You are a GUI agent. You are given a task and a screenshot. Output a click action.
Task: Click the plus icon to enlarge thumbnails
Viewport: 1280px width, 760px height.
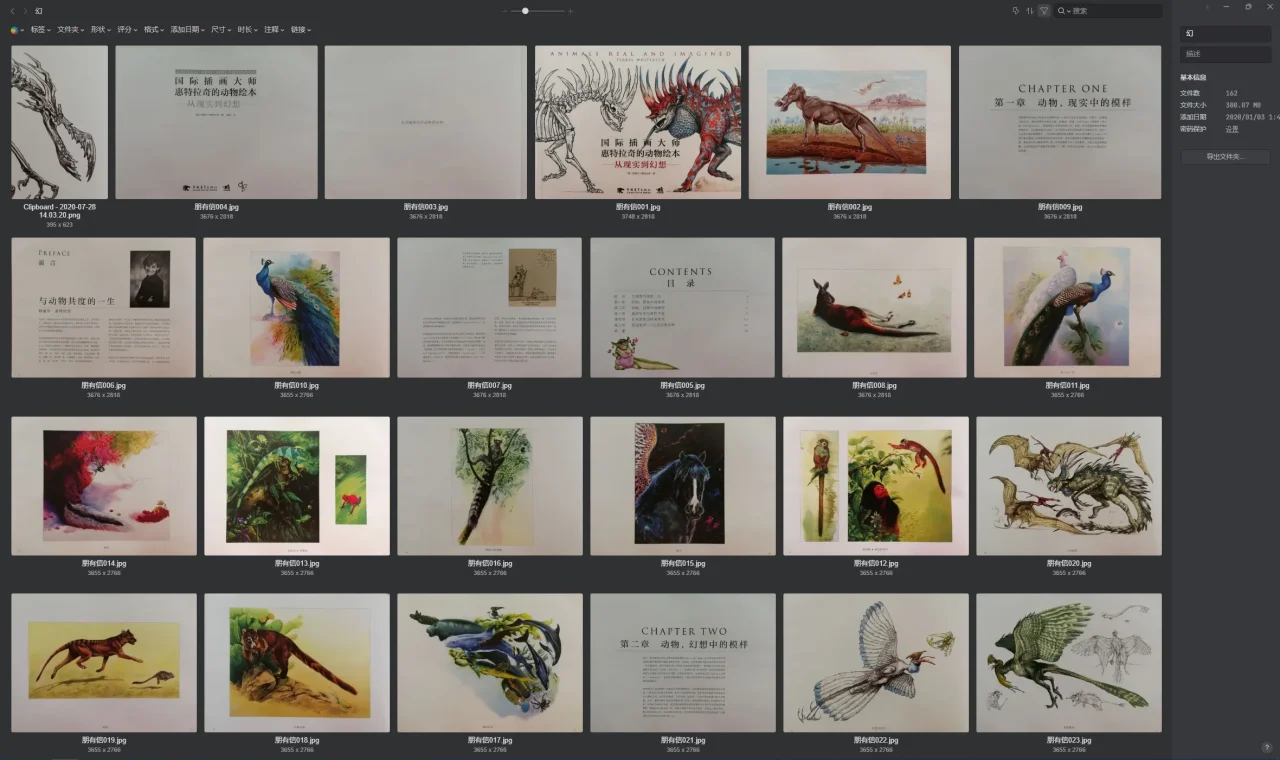tap(570, 11)
